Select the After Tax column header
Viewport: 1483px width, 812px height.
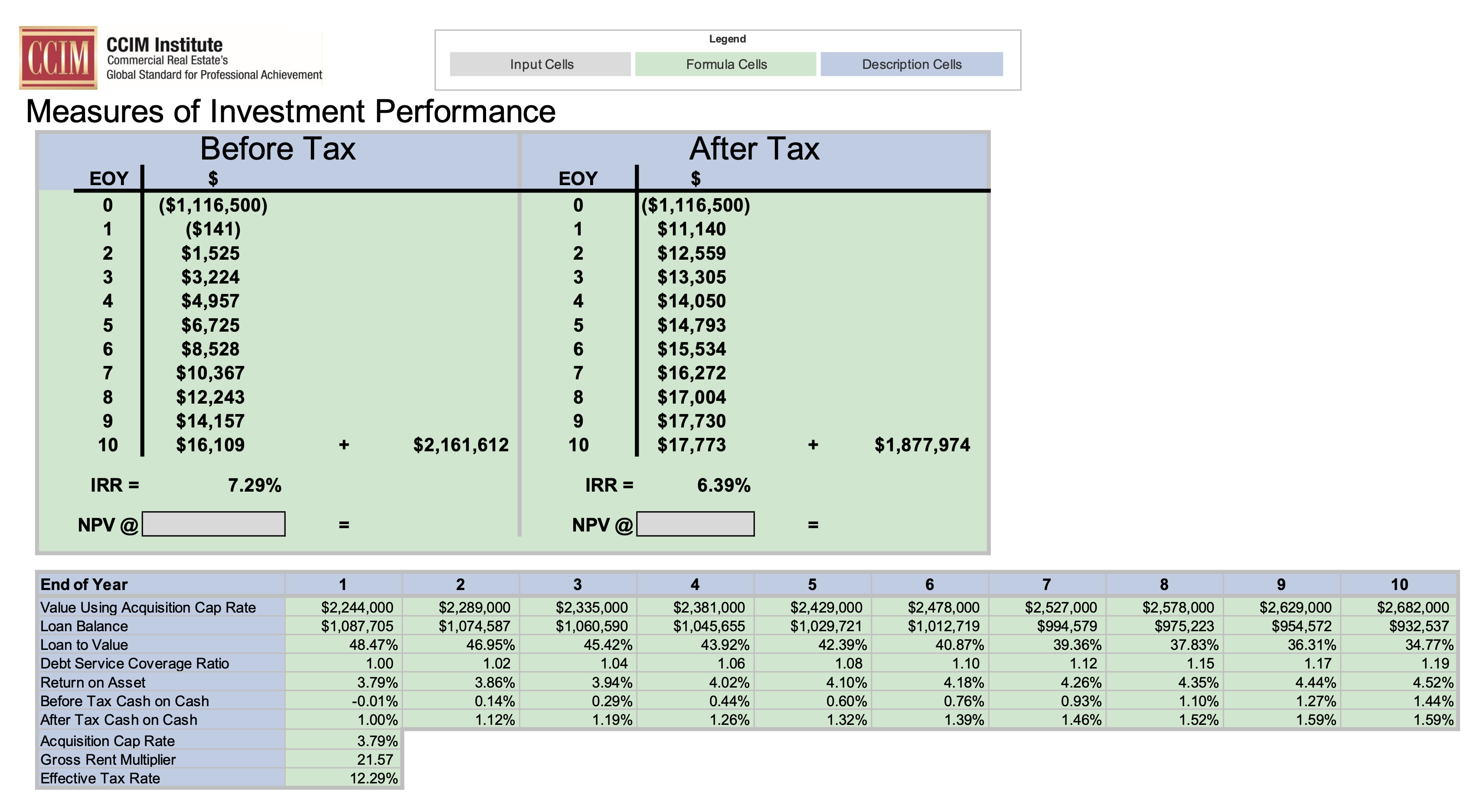pos(754,148)
